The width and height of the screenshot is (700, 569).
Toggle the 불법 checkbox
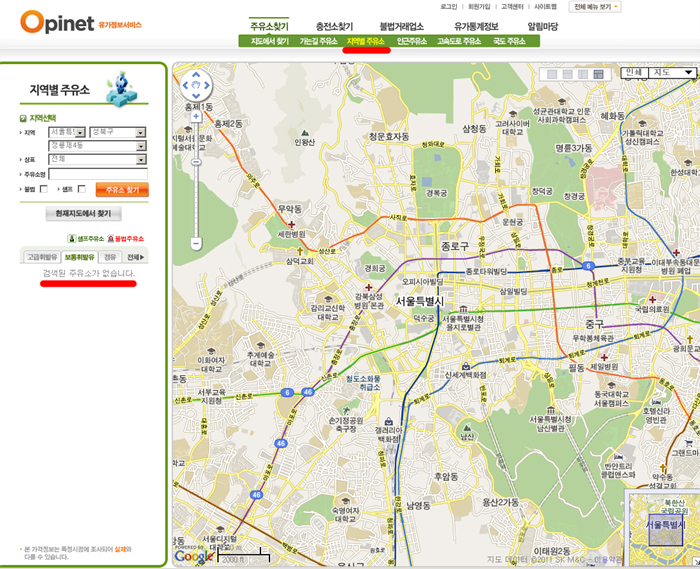[44, 189]
